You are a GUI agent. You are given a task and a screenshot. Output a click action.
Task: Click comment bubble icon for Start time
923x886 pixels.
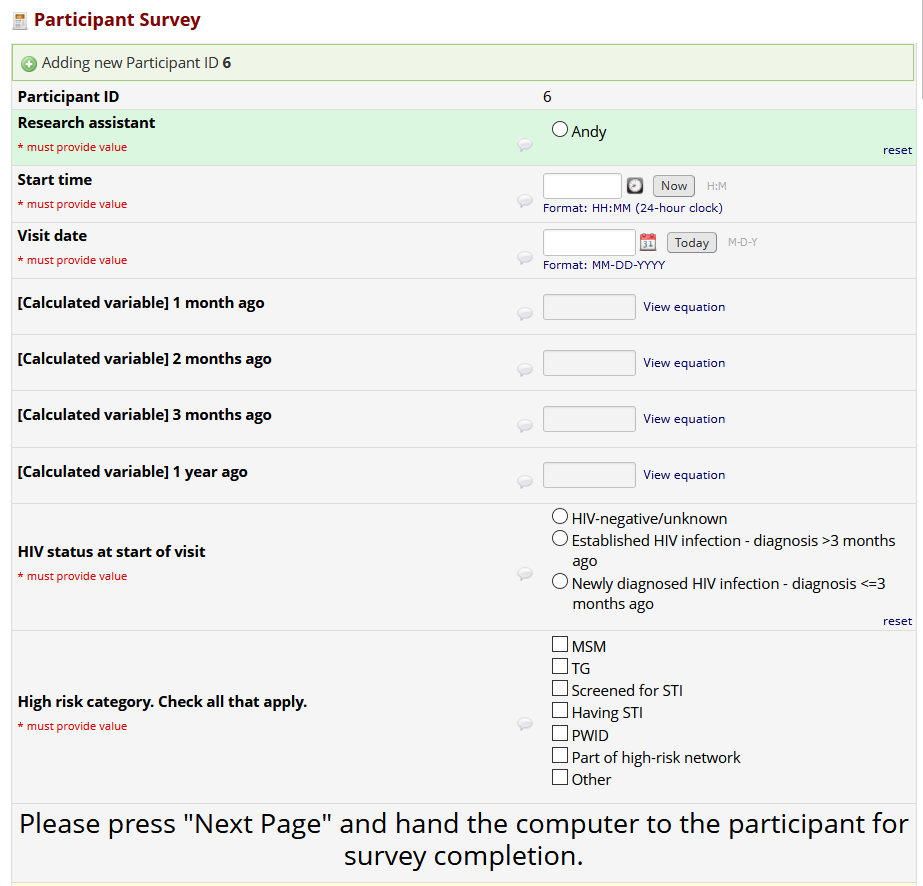(x=524, y=201)
